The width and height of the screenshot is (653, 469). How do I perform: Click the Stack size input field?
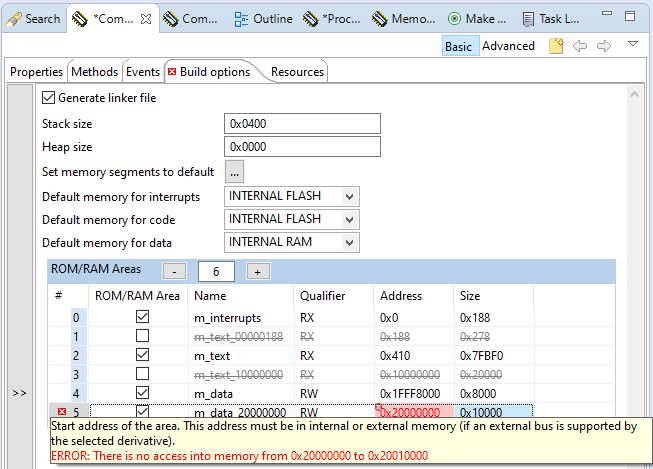click(302, 124)
